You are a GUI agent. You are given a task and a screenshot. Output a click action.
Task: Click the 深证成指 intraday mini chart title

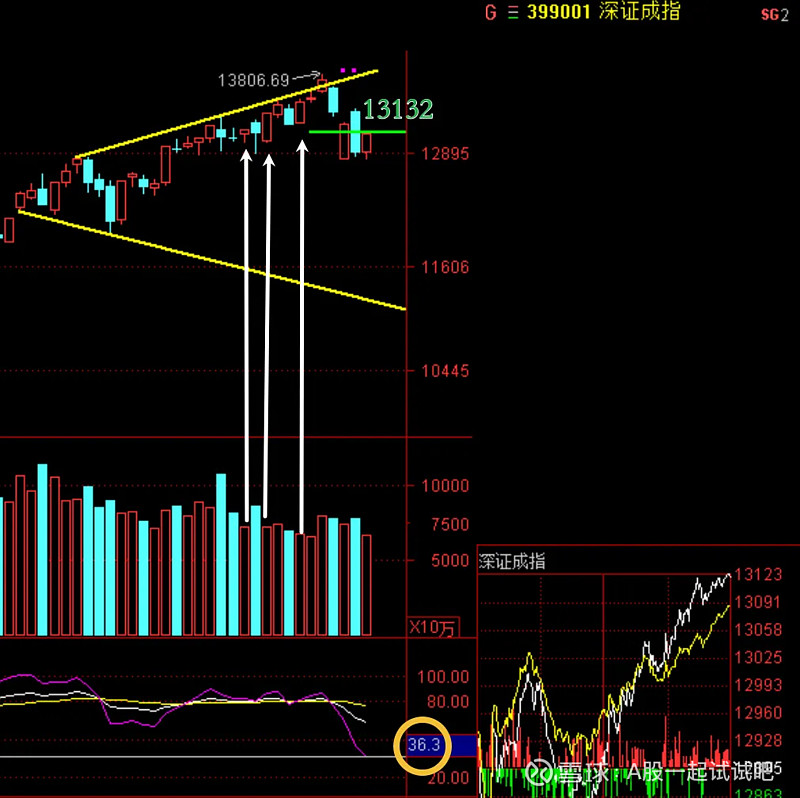pos(512,561)
